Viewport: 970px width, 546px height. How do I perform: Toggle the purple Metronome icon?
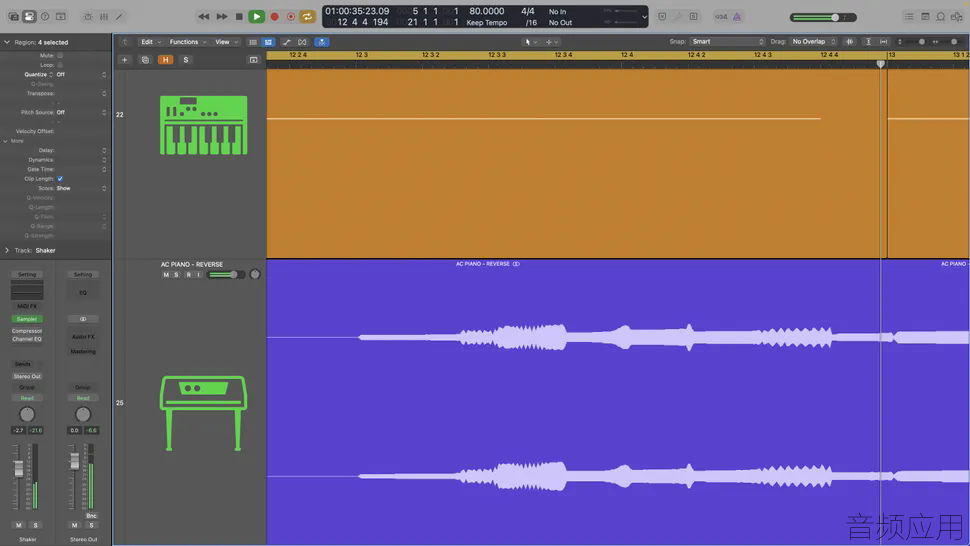pos(737,17)
